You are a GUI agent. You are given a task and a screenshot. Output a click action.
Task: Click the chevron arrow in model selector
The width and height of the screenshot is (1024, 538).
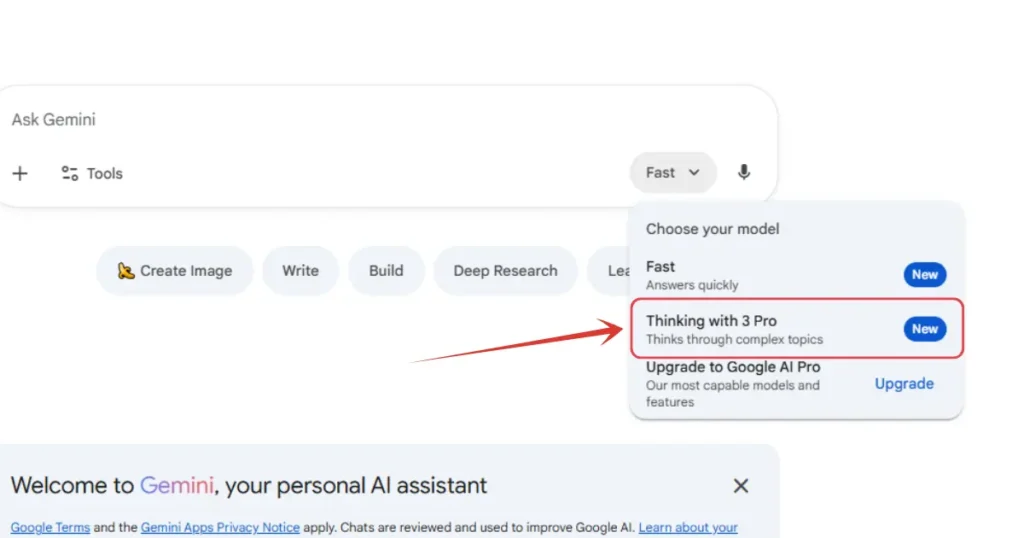[x=695, y=173]
